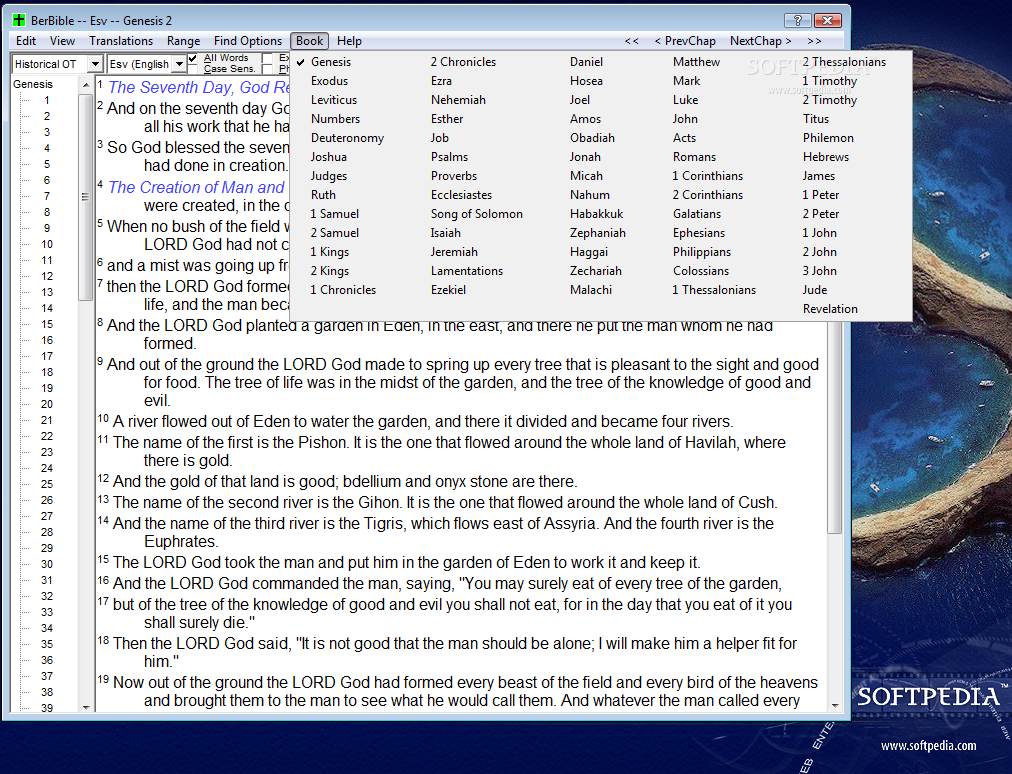Open the Historical OT range dropdown
This screenshot has height=774, width=1012.
pyautogui.click(x=96, y=64)
